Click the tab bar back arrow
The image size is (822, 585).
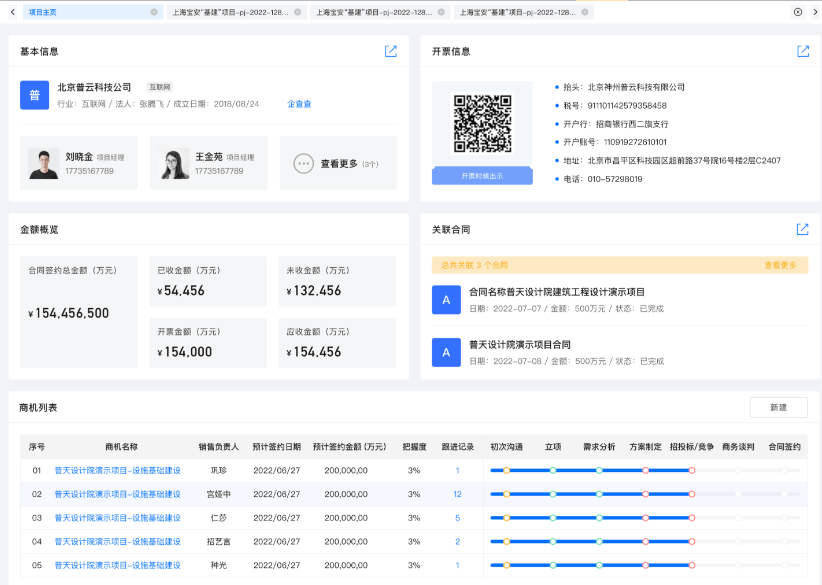tap(13, 12)
